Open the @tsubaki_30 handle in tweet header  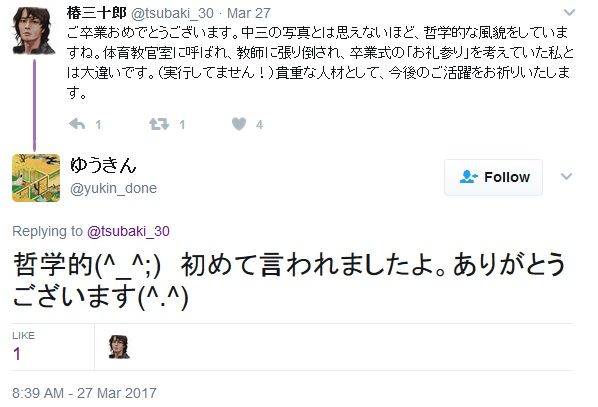click(172, 13)
